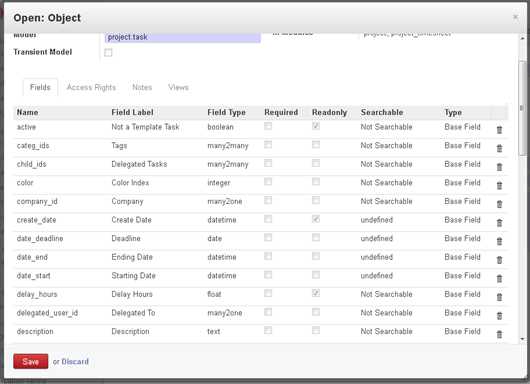Sort by the Name column header
The image size is (530, 384).
tap(27, 112)
